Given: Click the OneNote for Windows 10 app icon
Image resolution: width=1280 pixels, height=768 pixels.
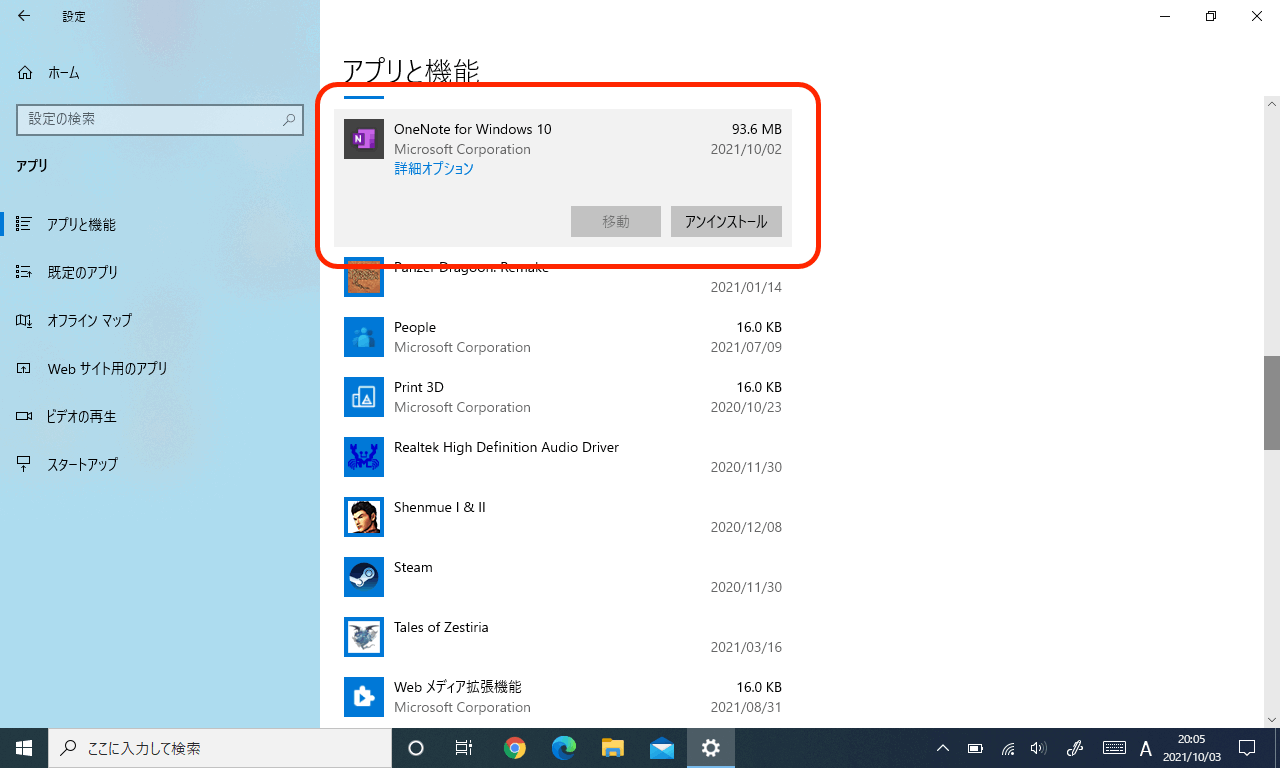Looking at the screenshot, I should pos(364,139).
